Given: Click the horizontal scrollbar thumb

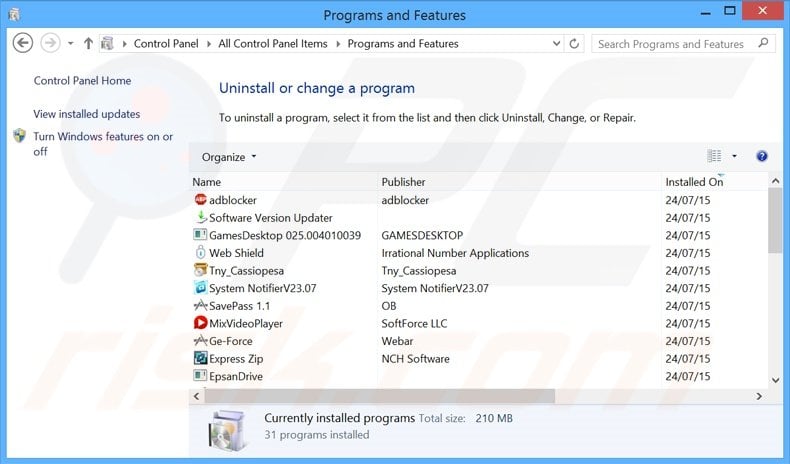Looking at the screenshot, I should tap(379, 396).
